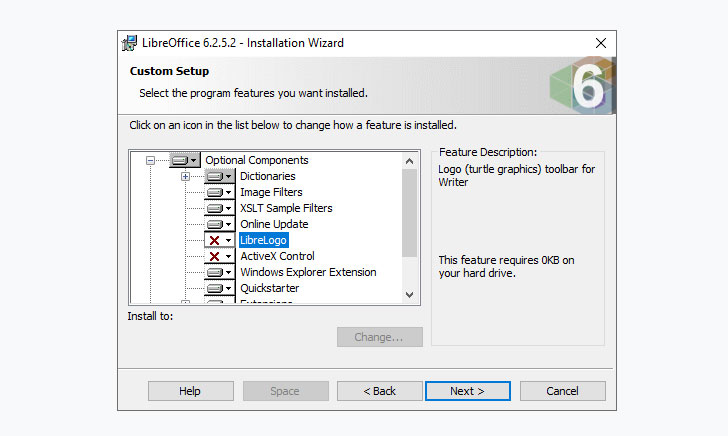Expand the Dictionaries tree node
The height and width of the screenshot is (436, 728).
point(185,176)
